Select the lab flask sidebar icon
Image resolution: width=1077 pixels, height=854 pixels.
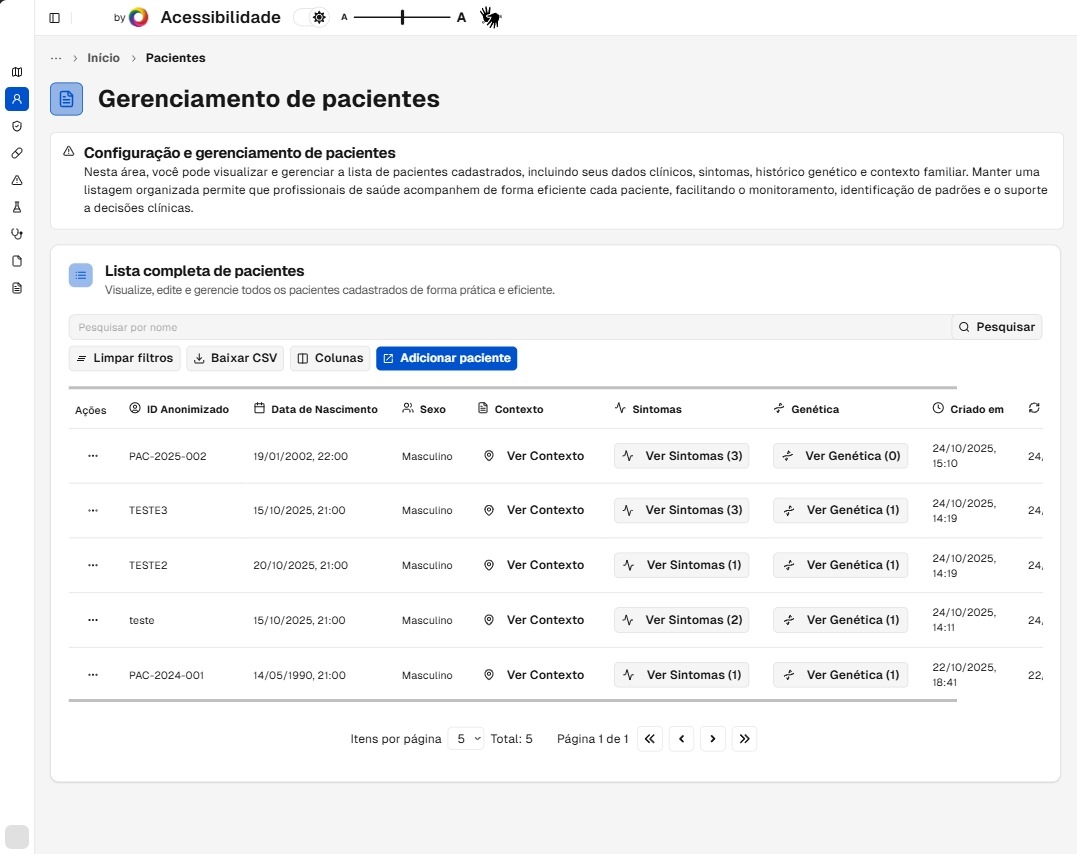tap(17, 207)
